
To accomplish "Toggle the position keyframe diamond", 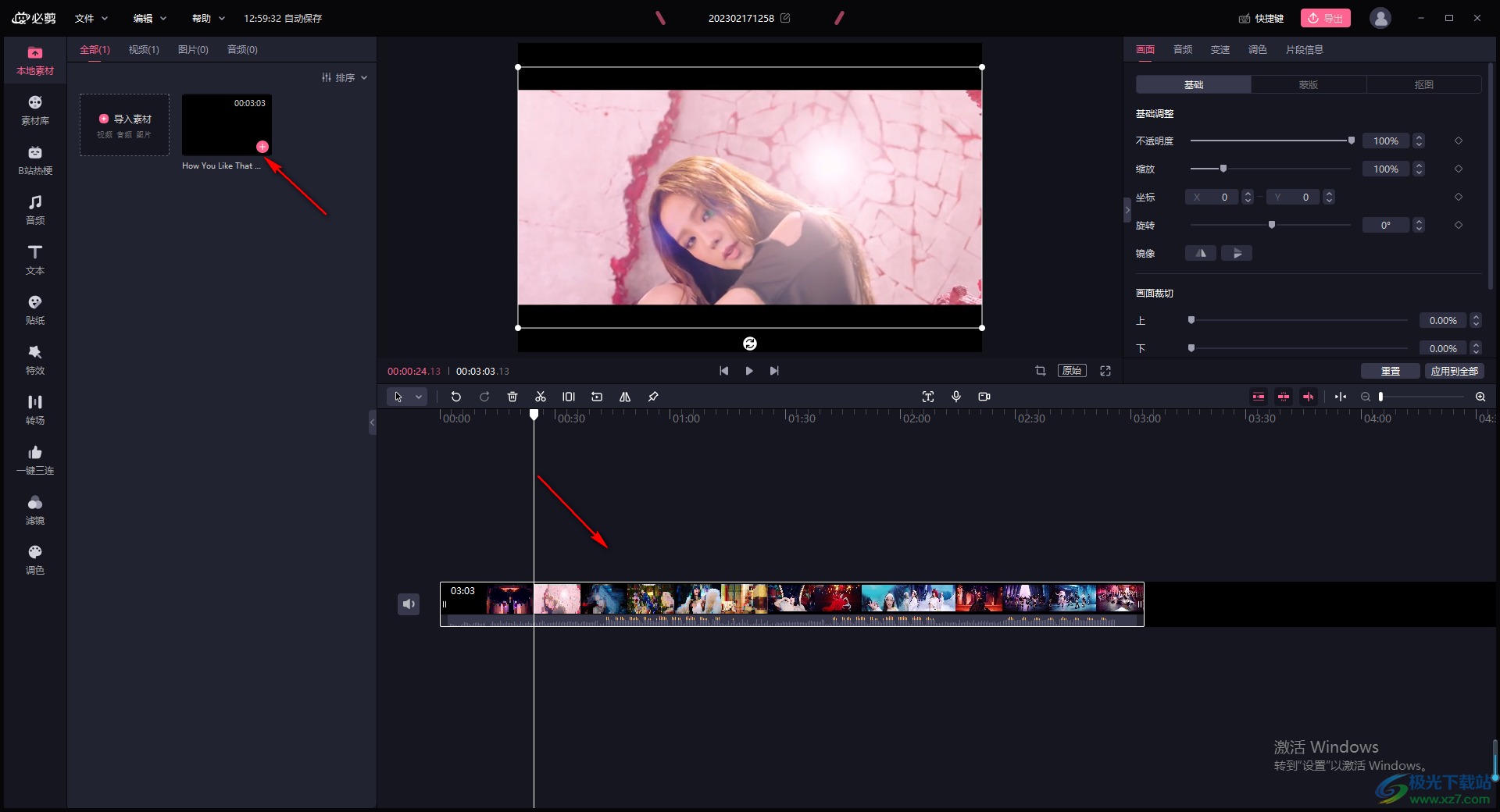I will [1459, 197].
